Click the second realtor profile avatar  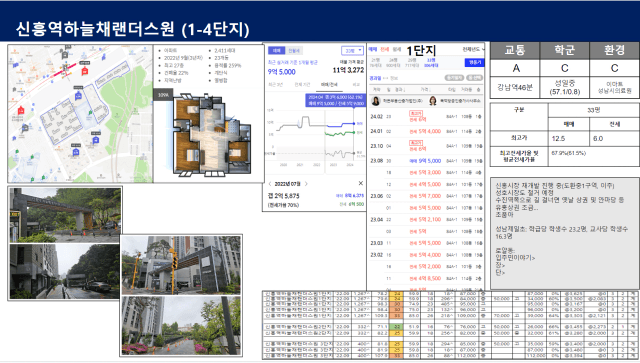[433, 100]
